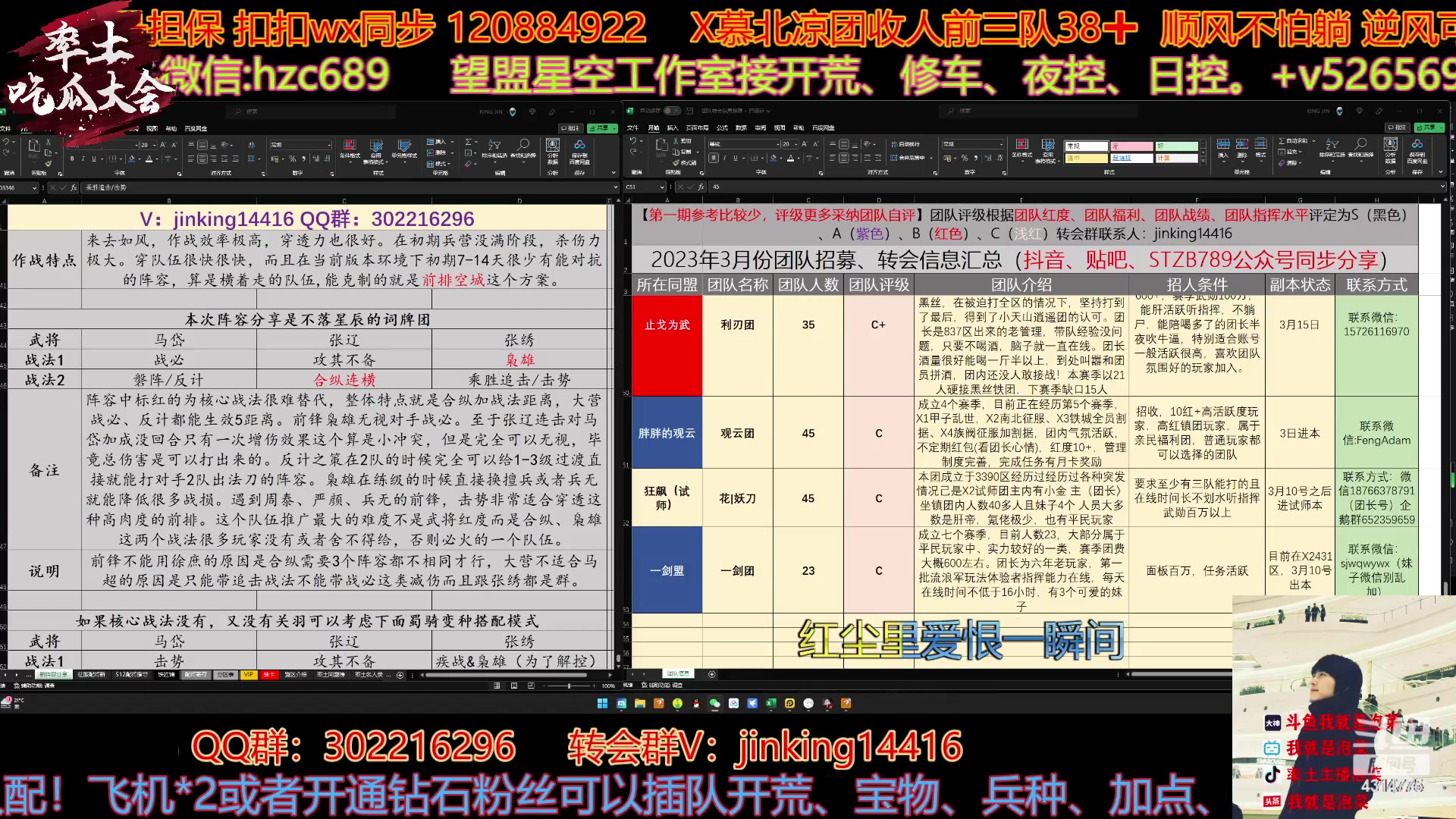Image resolution: width=1456 pixels, height=819 pixels.
Task: Open the Formulas tab in the right Excel window
Action: click(x=722, y=128)
